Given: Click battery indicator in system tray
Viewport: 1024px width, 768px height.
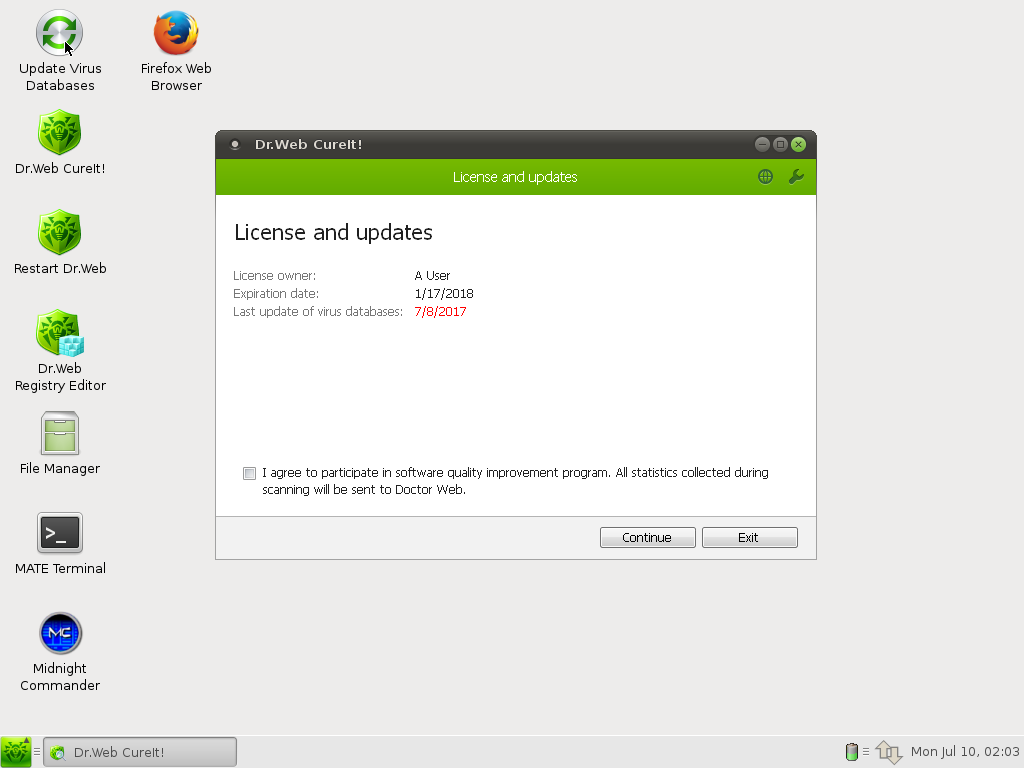Looking at the screenshot, I should (x=852, y=752).
